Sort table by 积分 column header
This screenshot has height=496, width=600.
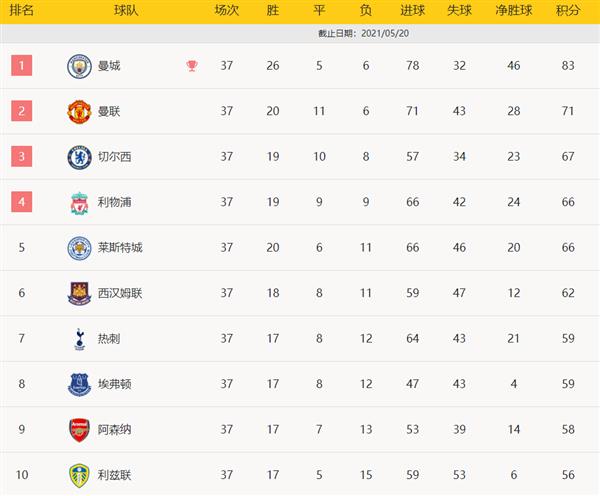click(568, 10)
